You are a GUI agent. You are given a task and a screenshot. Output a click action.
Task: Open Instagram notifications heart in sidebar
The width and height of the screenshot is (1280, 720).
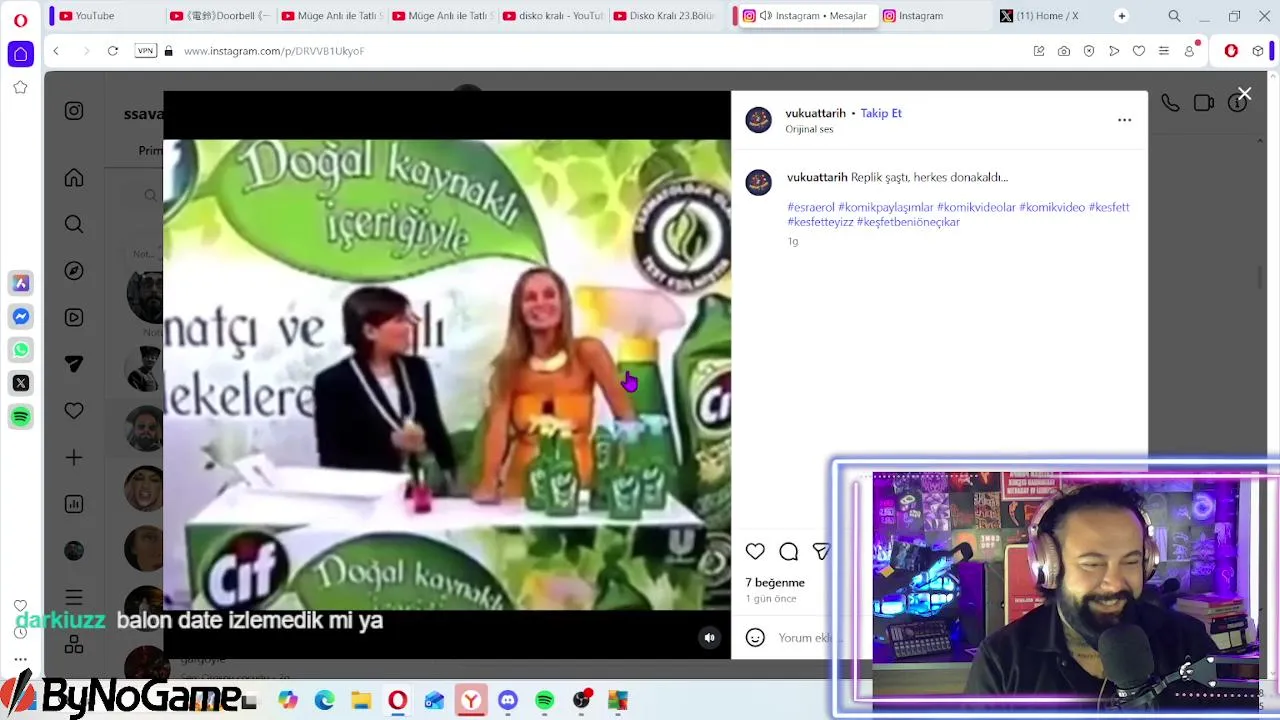(74, 411)
